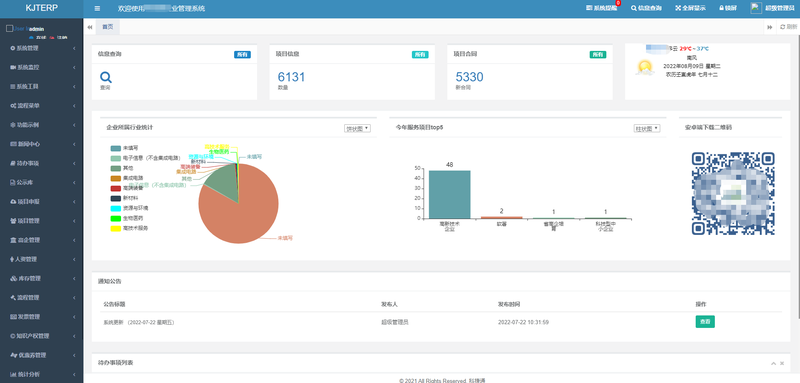
Task: Enable 全屏显示 fullscreen mode
Action: (691, 8)
